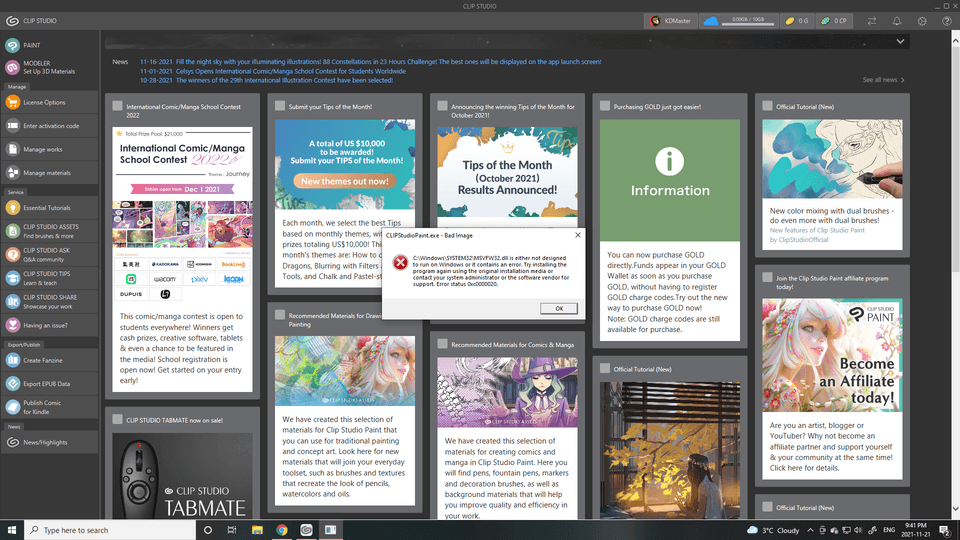Tick the Submit your Tips of the Month checkbox
The width and height of the screenshot is (960, 540).
pos(279,106)
